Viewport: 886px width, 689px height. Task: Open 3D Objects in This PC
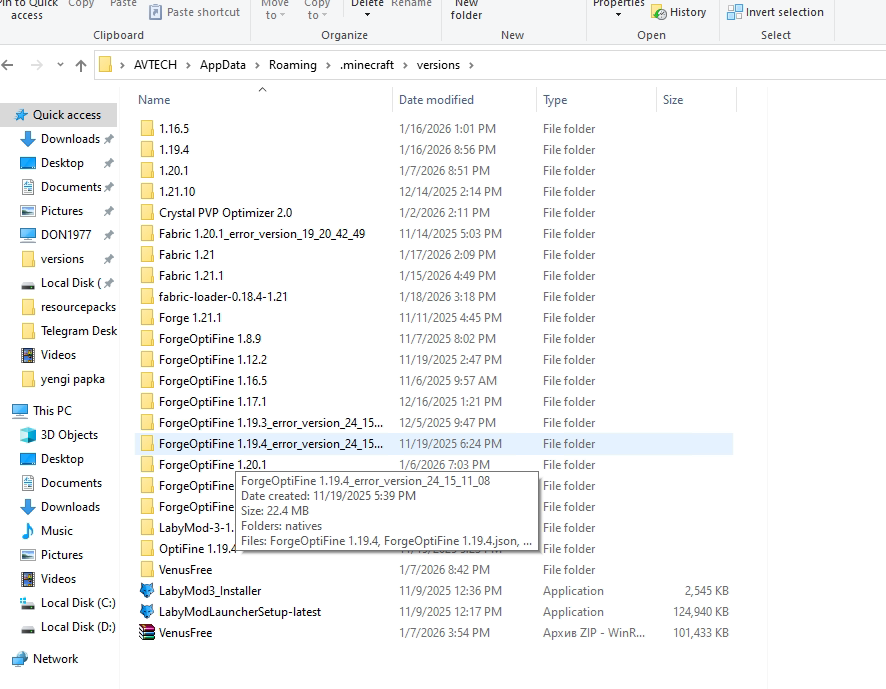[x=28, y=435]
